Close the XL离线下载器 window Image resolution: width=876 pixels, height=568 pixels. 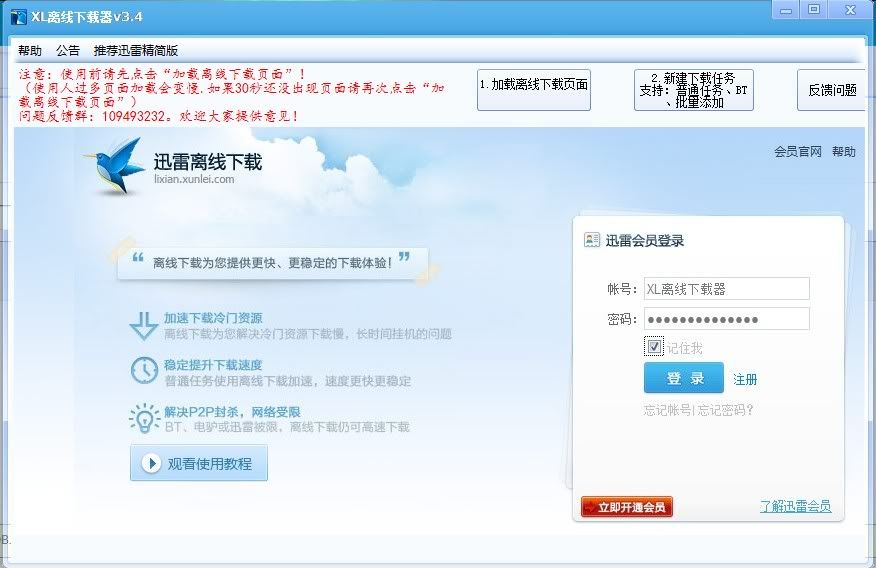[x=850, y=9]
